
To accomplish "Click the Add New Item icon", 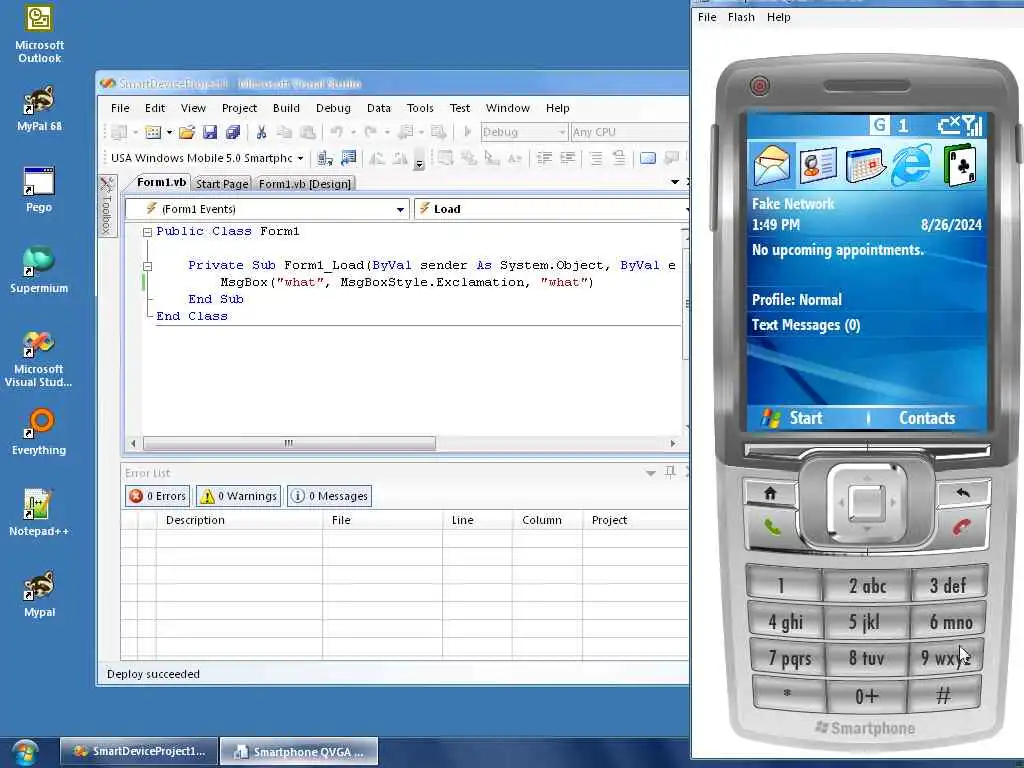I will (153, 133).
